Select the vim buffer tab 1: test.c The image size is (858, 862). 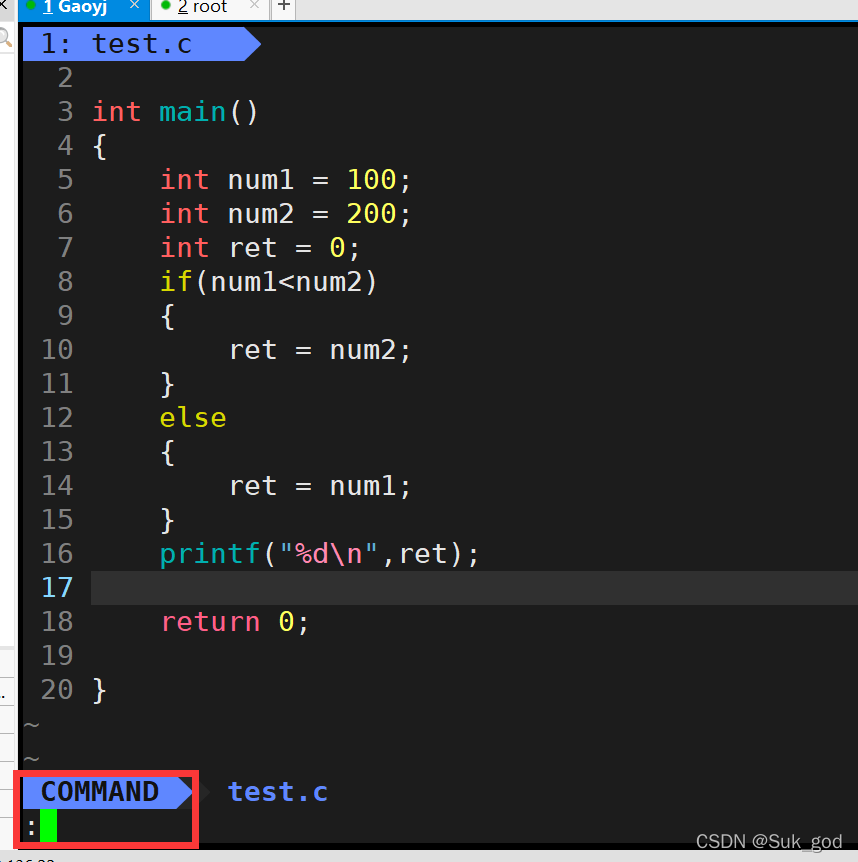[x=141, y=44]
